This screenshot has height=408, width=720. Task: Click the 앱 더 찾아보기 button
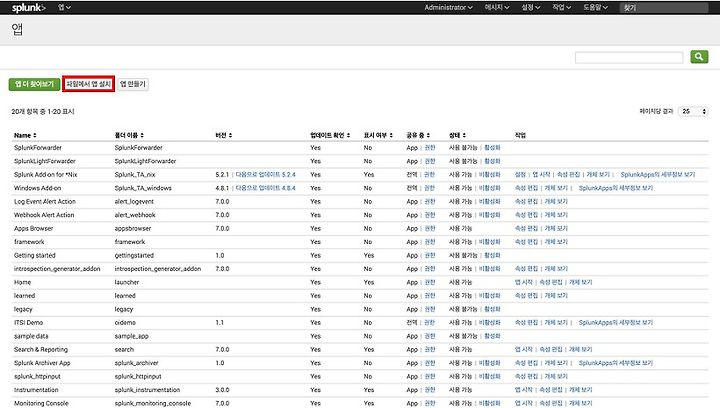[x=34, y=84]
